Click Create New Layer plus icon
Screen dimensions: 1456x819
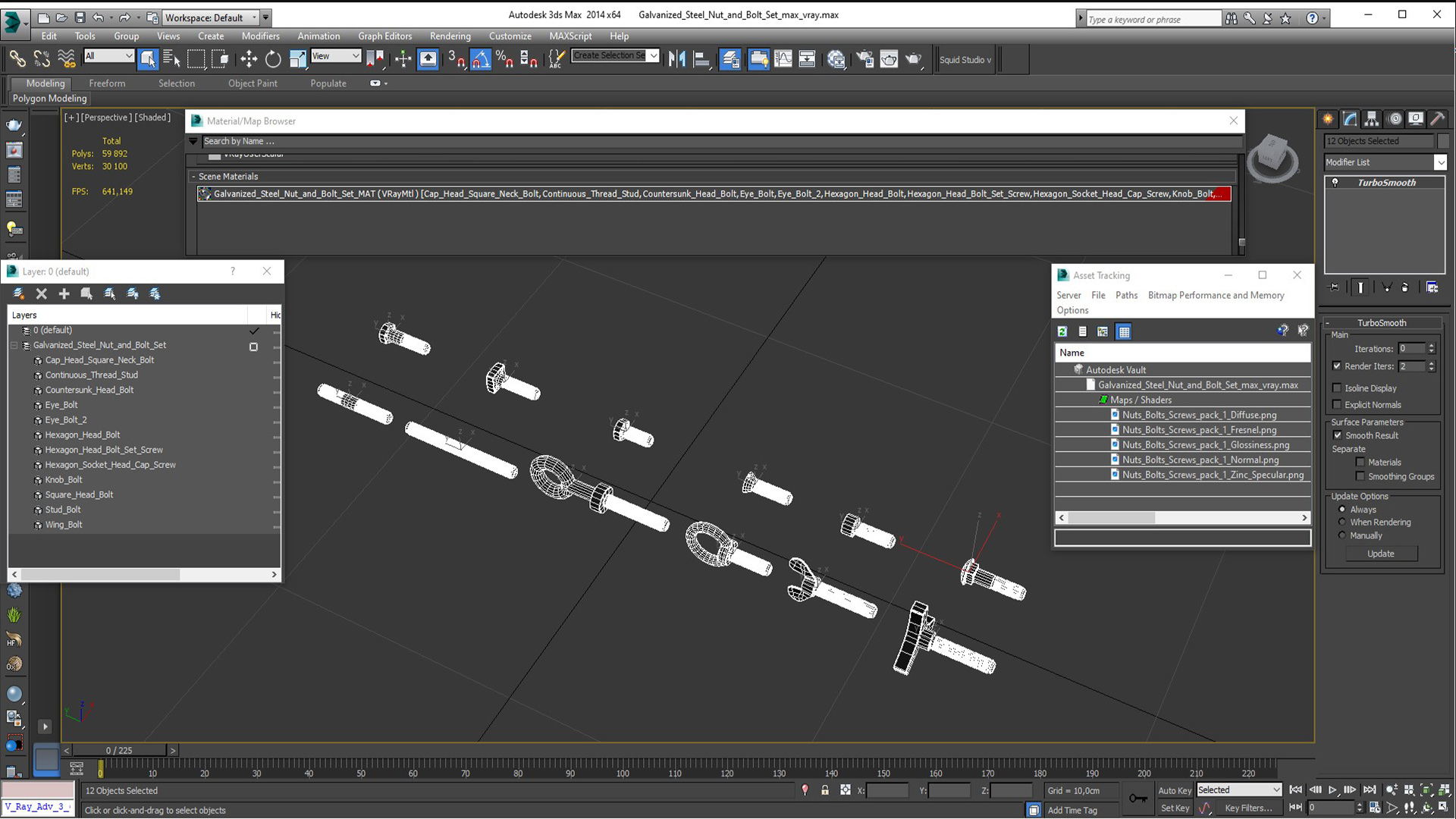click(64, 293)
